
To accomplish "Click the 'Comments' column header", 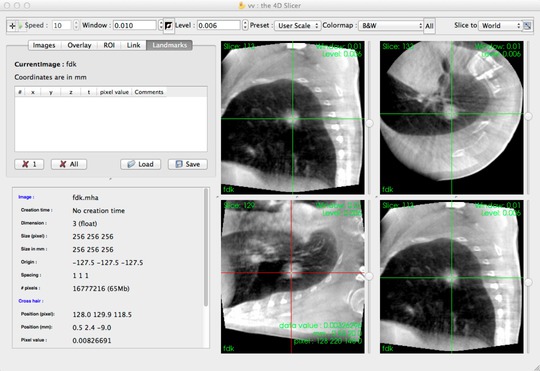I will 149,92.
